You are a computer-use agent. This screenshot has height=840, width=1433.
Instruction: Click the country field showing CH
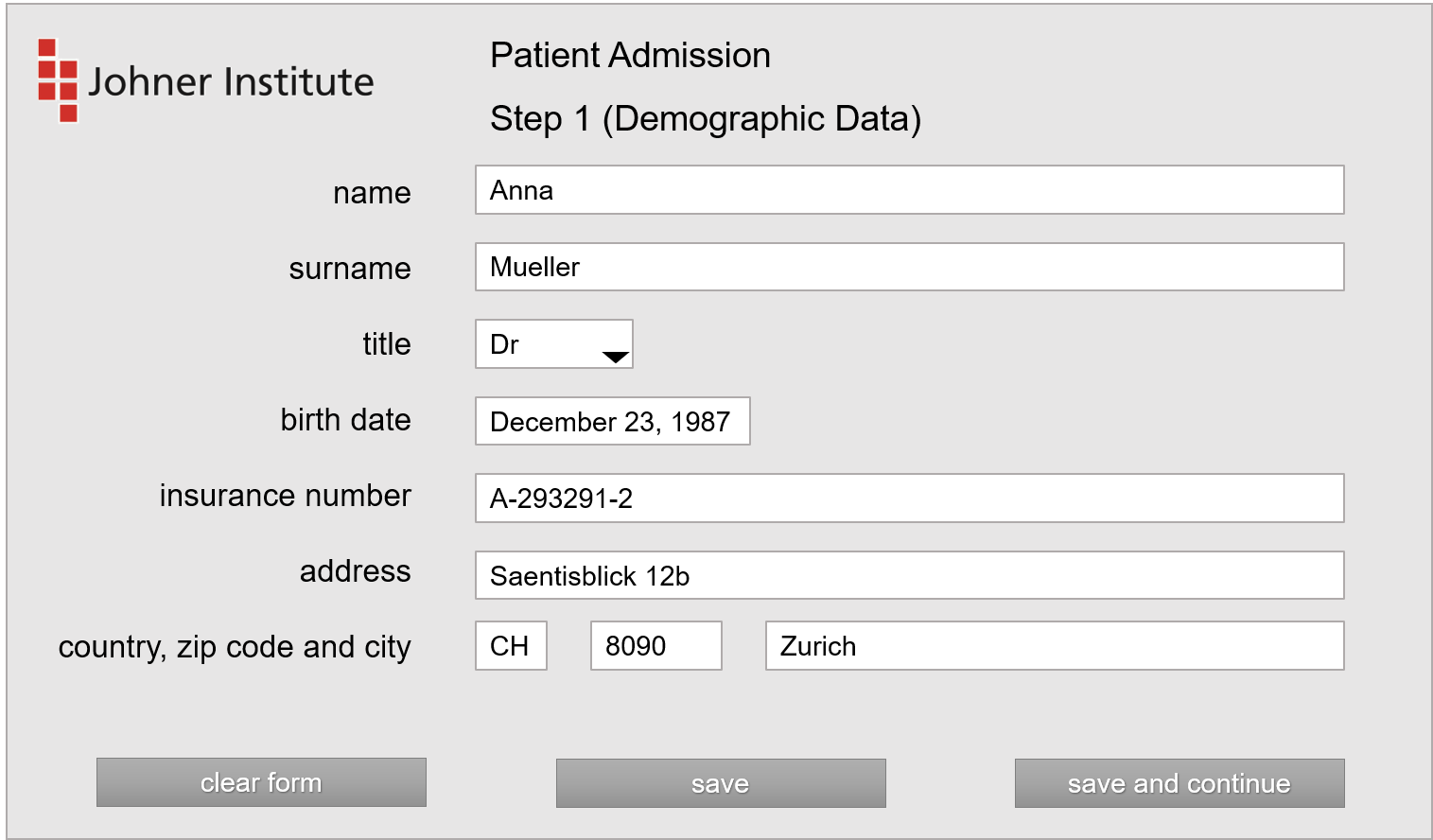[511, 646]
